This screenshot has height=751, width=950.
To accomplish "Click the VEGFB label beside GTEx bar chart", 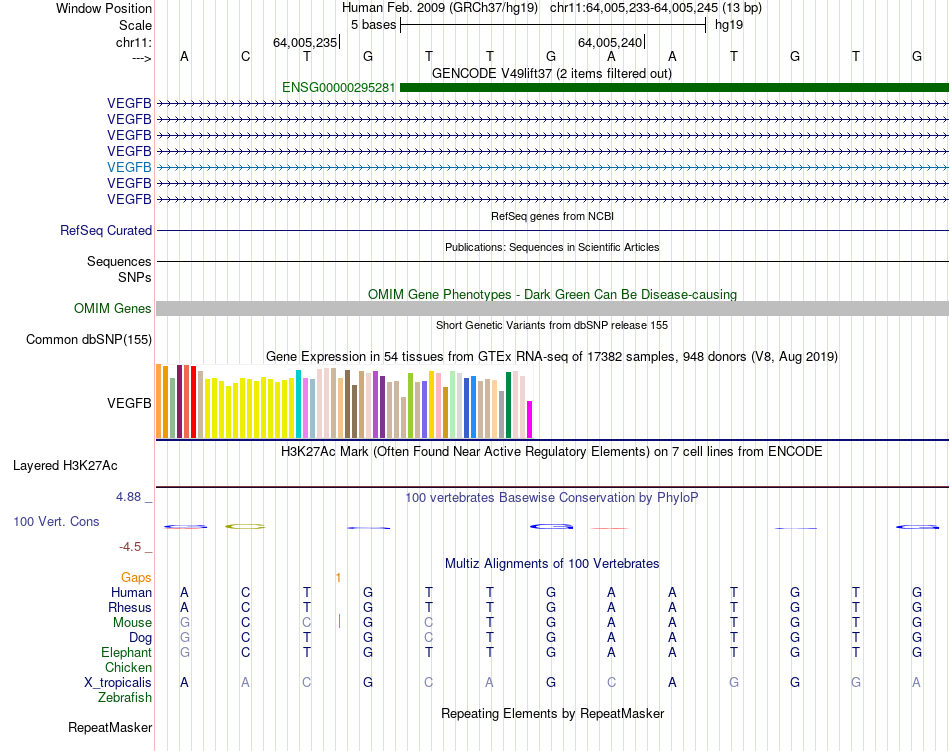I will pos(129,403).
